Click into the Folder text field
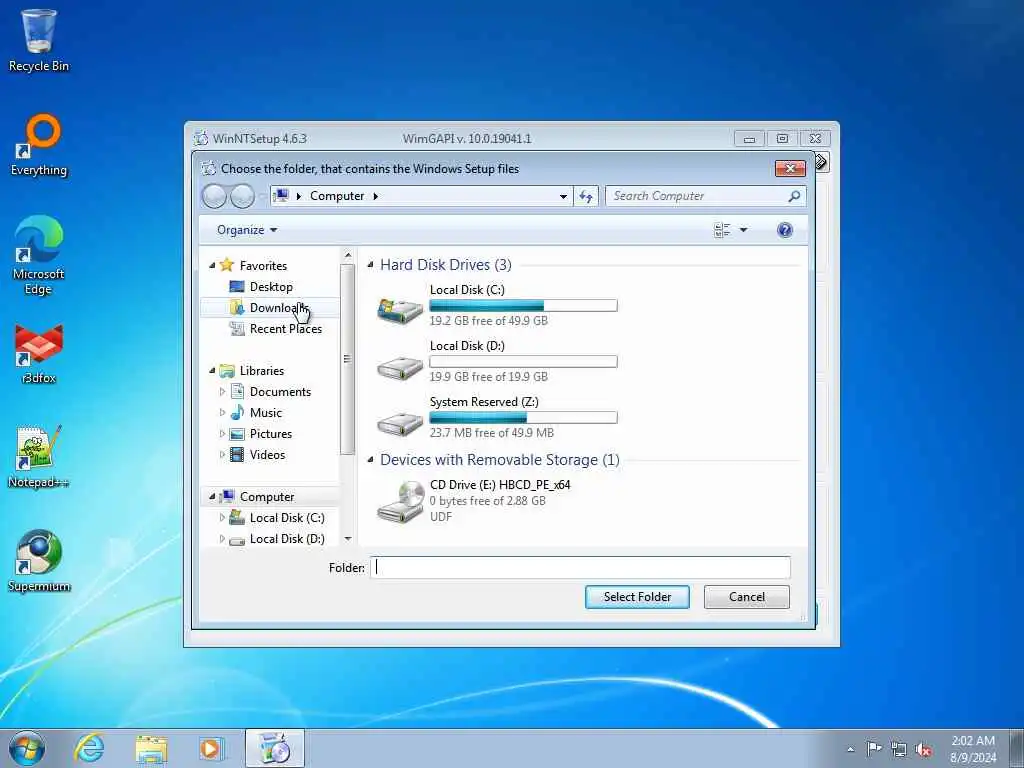This screenshot has width=1024, height=768. [580, 568]
